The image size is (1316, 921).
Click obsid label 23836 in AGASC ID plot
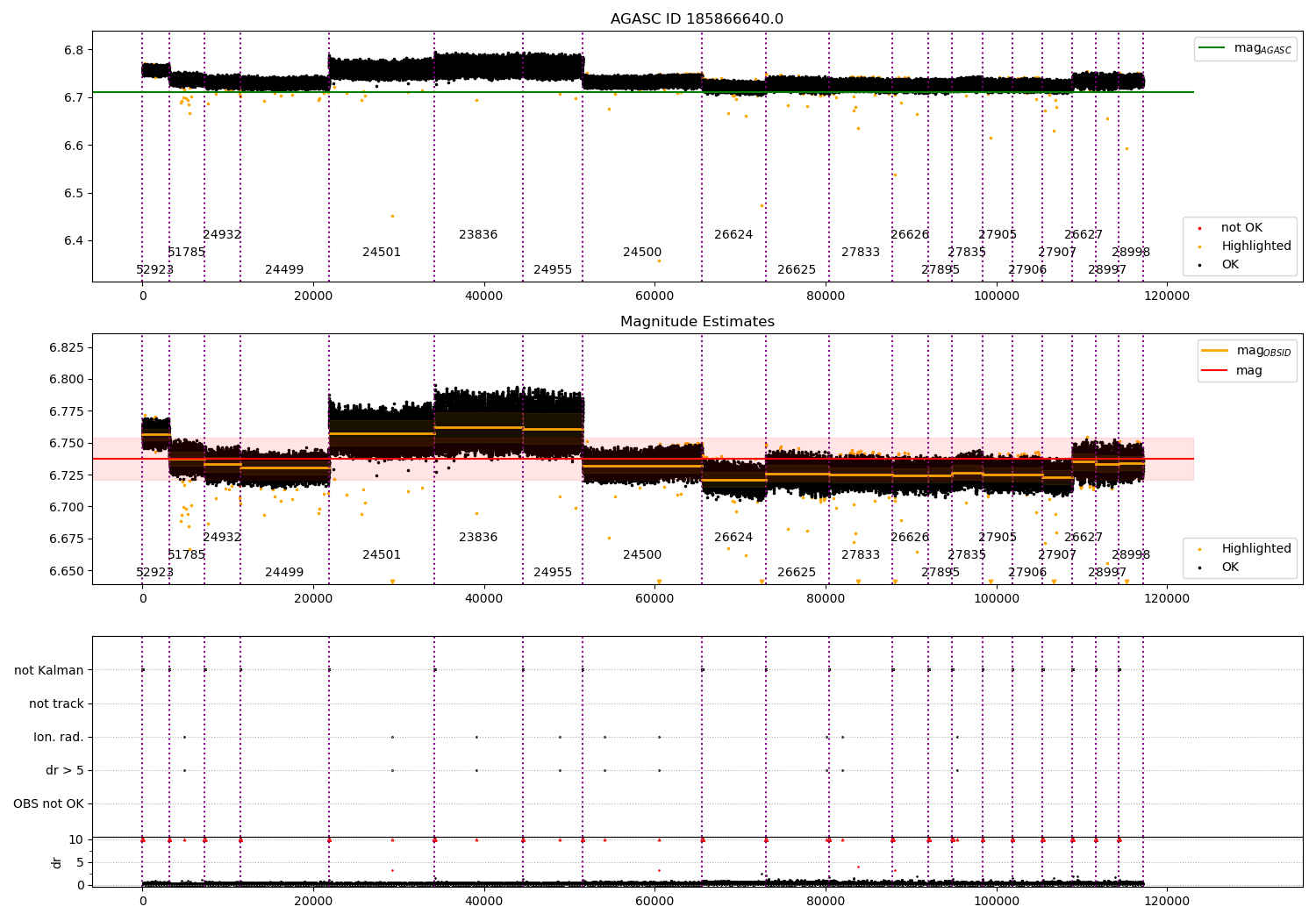pos(478,235)
